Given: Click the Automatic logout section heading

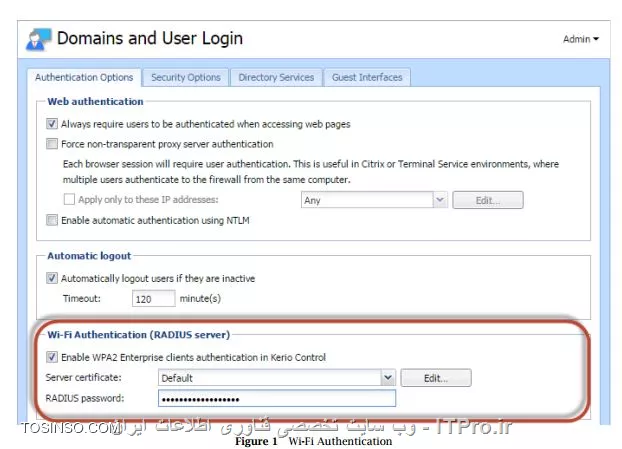Looking at the screenshot, I should tap(89, 256).
